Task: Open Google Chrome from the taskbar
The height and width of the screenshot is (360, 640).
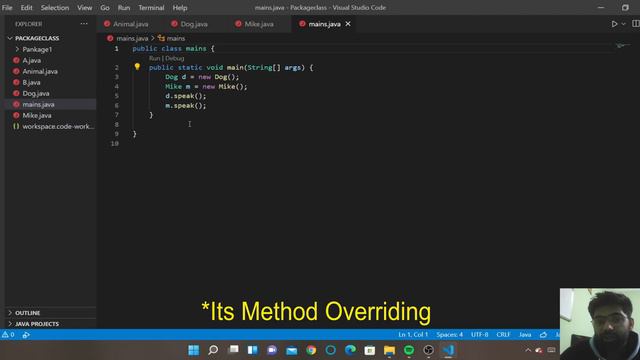Action: (x=311, y=350)
